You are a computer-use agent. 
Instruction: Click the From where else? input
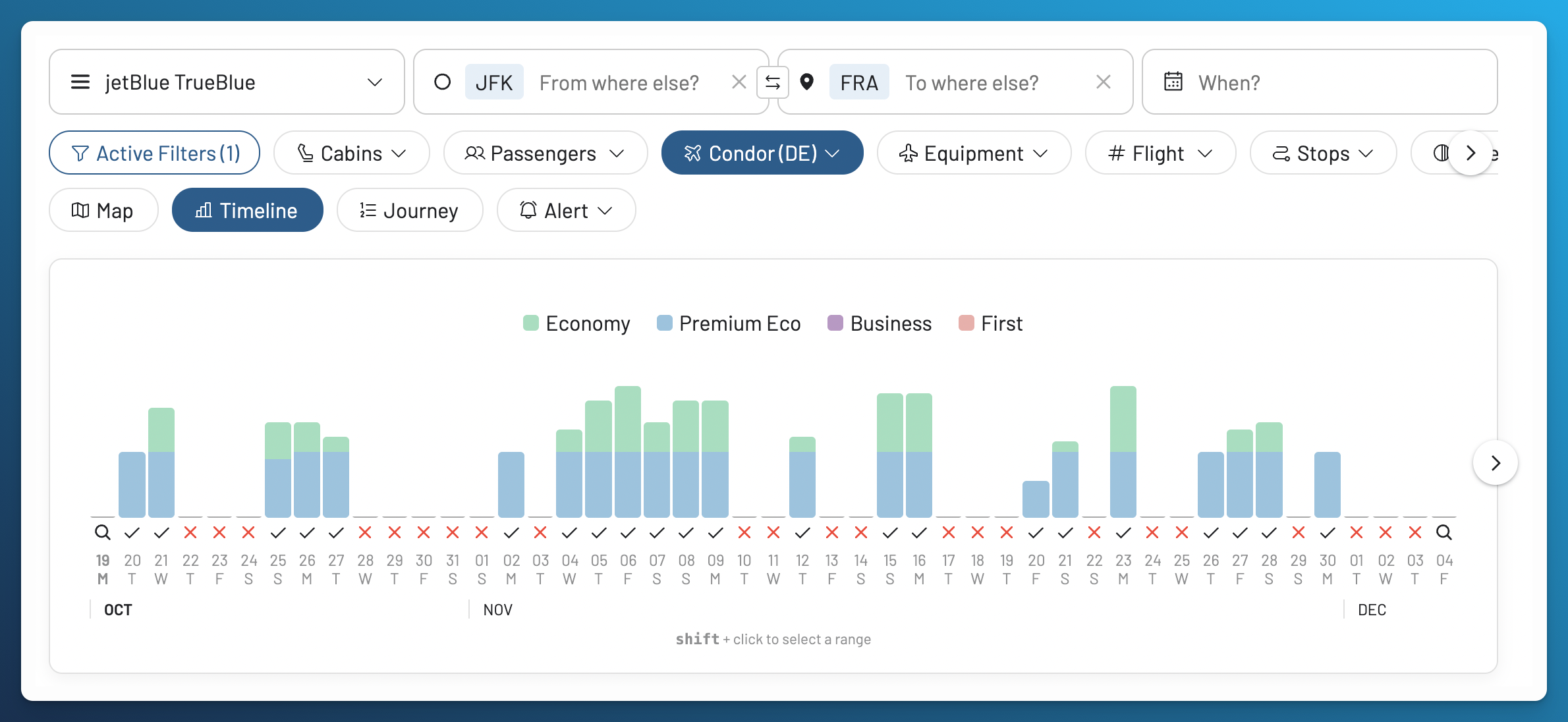click(x=619, y=82)
